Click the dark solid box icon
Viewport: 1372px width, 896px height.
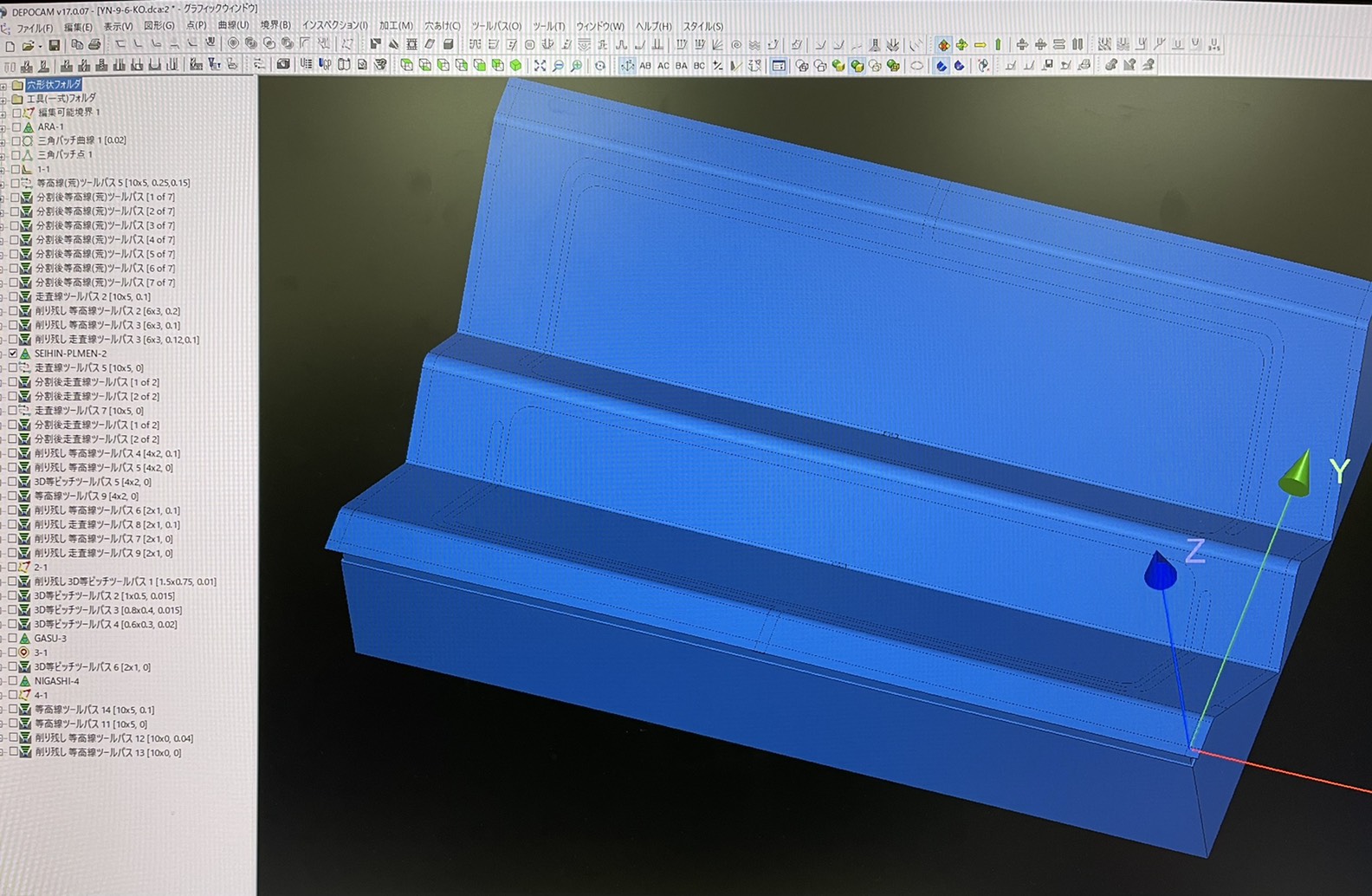coord(448,44)
